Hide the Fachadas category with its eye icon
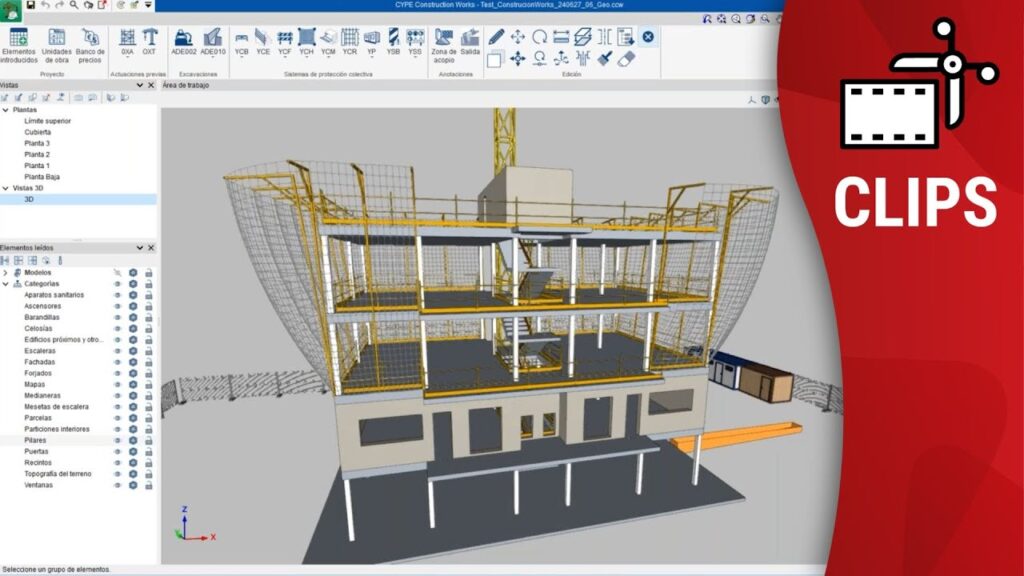 (x=117, y=362)
